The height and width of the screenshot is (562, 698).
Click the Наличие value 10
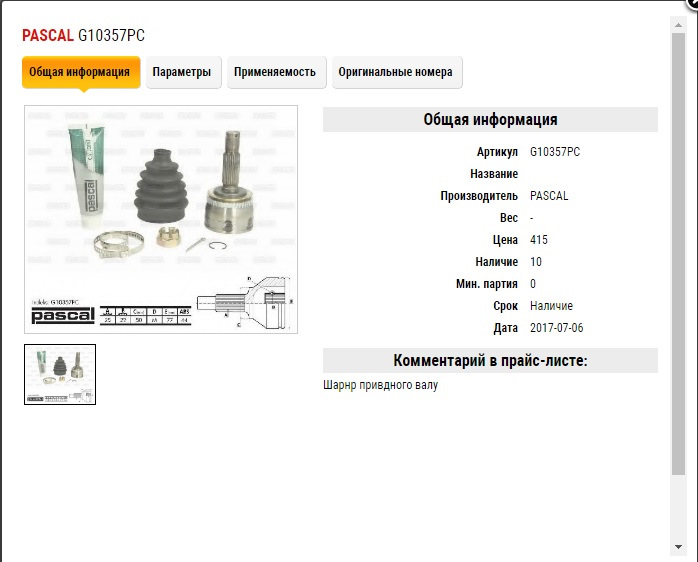click(536, 262)
